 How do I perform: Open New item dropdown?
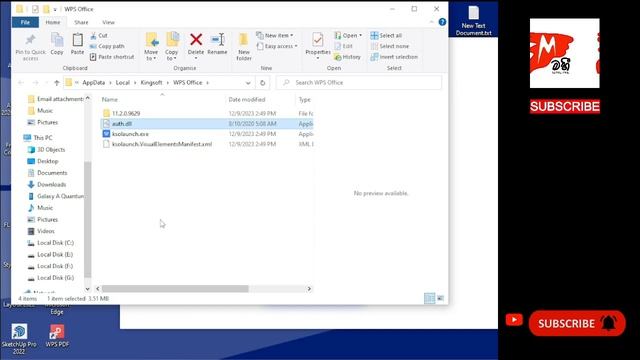click(275, 36)
